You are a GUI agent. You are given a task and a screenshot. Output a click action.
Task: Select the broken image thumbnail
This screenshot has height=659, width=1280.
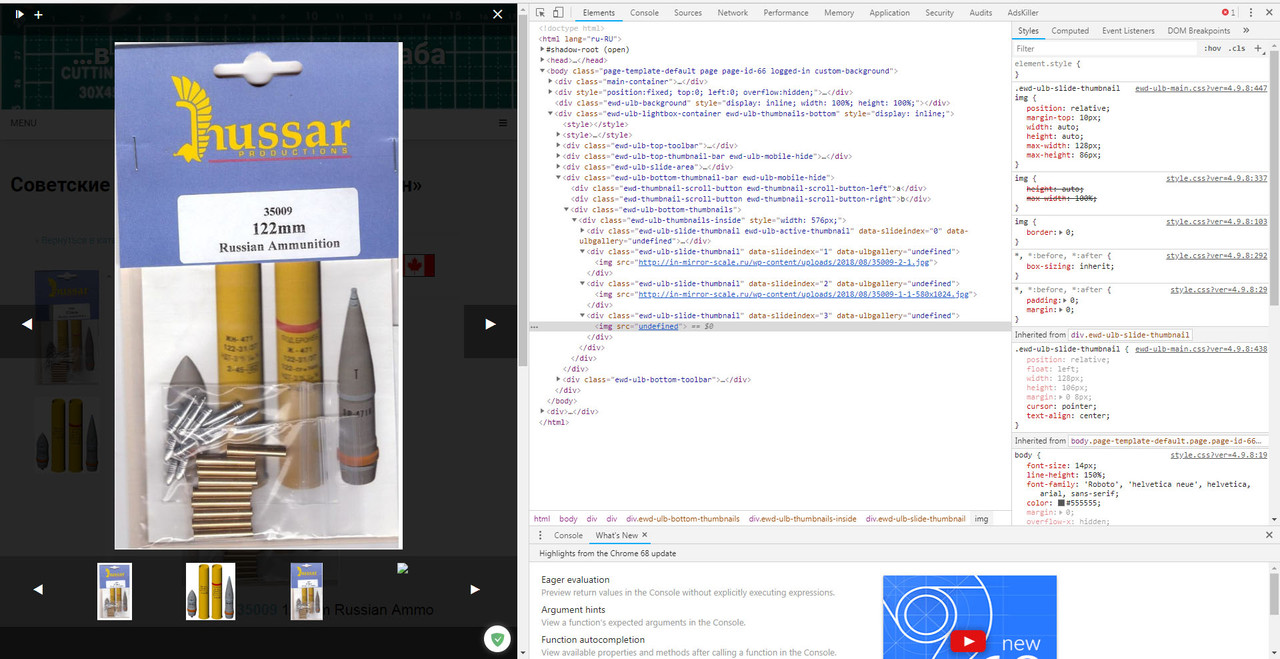point(403,569)
